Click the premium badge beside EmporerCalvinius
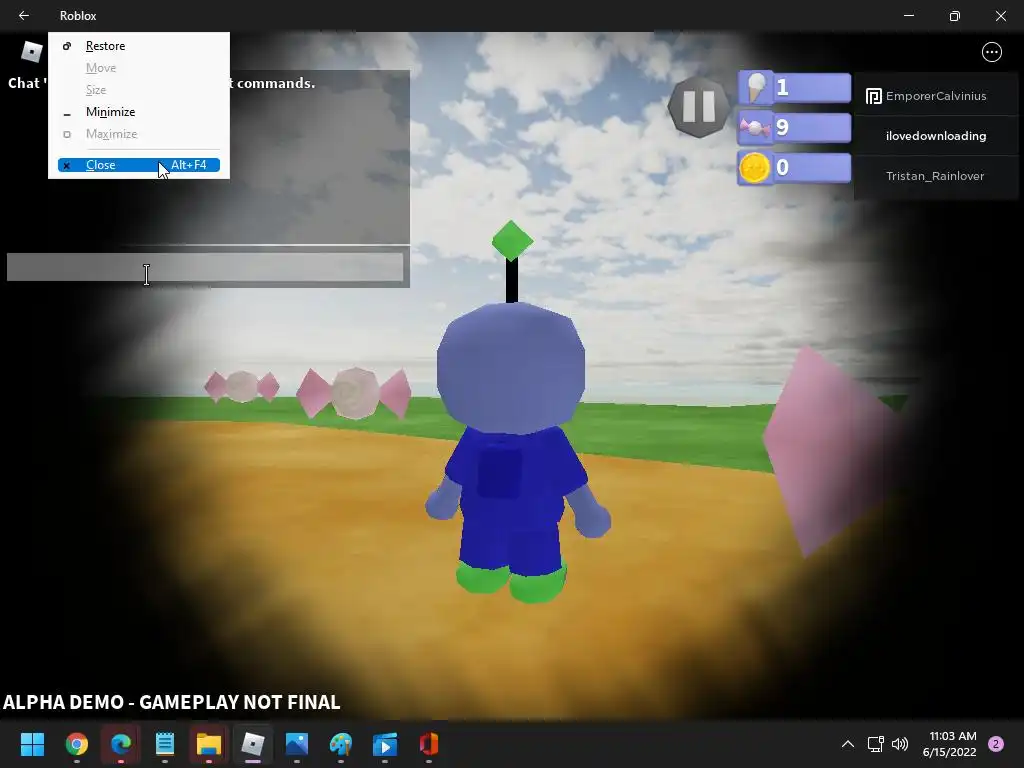This screenshot has height=768, width=1024. pos(873,97)
